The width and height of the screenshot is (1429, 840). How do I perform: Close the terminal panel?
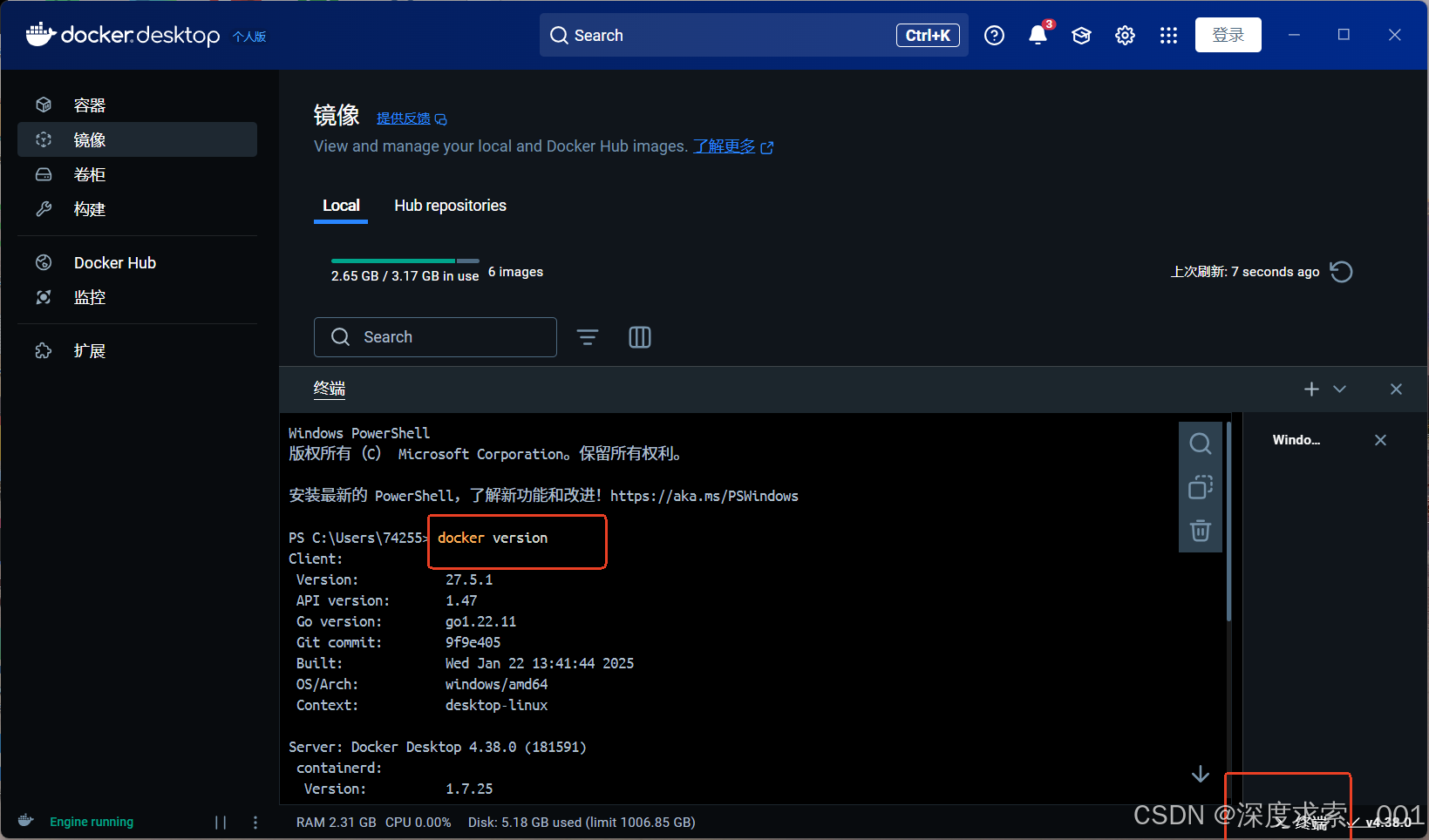1396,390
